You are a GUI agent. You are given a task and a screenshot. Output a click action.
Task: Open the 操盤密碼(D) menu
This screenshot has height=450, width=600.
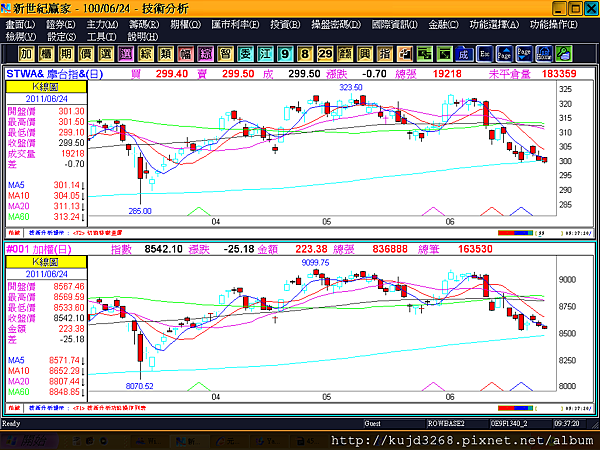click(x=336, y=24)
